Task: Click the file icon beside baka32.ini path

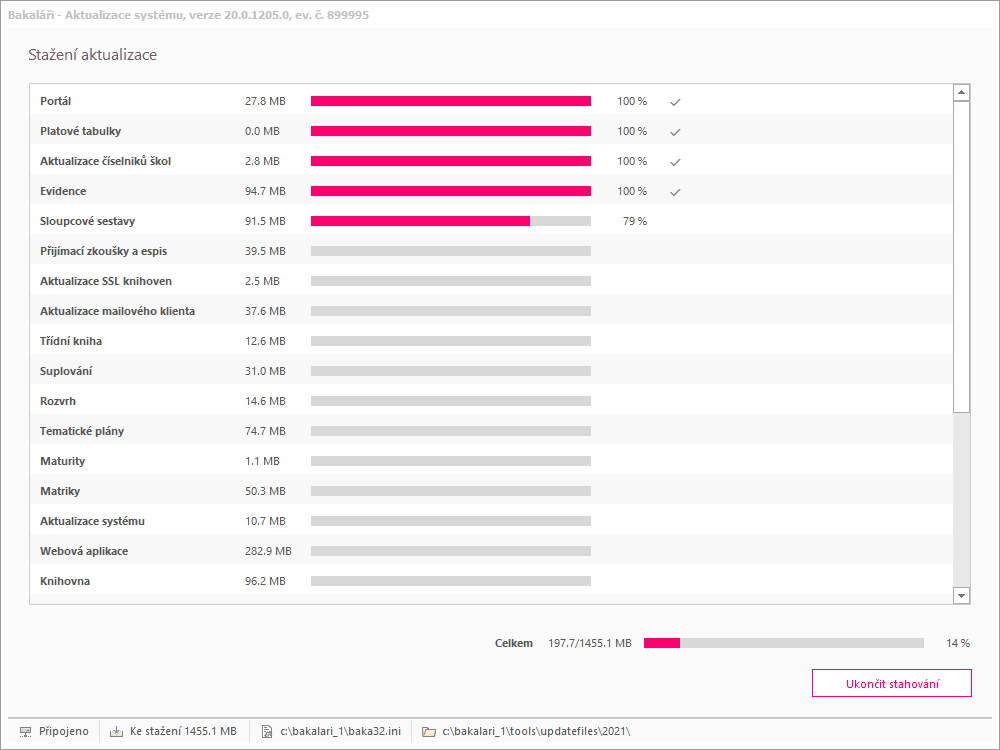Action: [x=266, y=732]
